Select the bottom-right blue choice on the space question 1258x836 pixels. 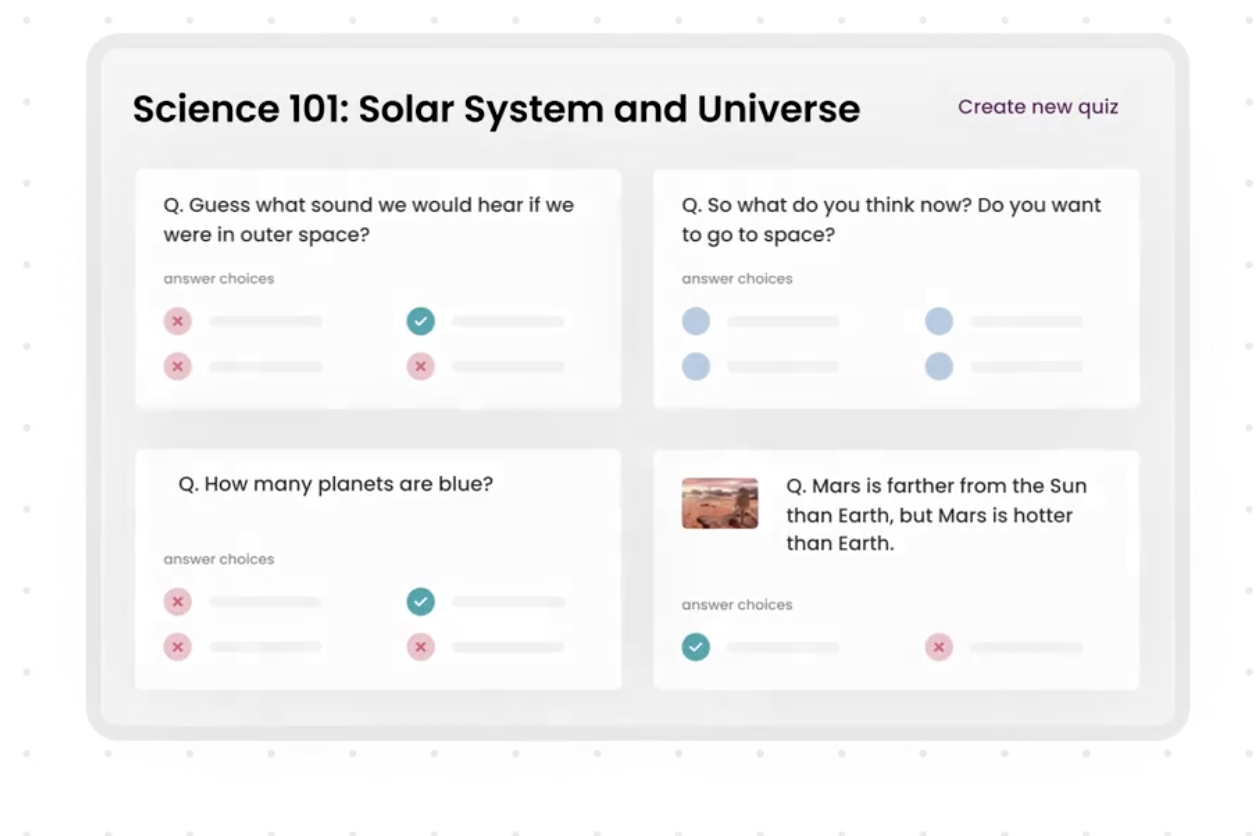(940, 366)
